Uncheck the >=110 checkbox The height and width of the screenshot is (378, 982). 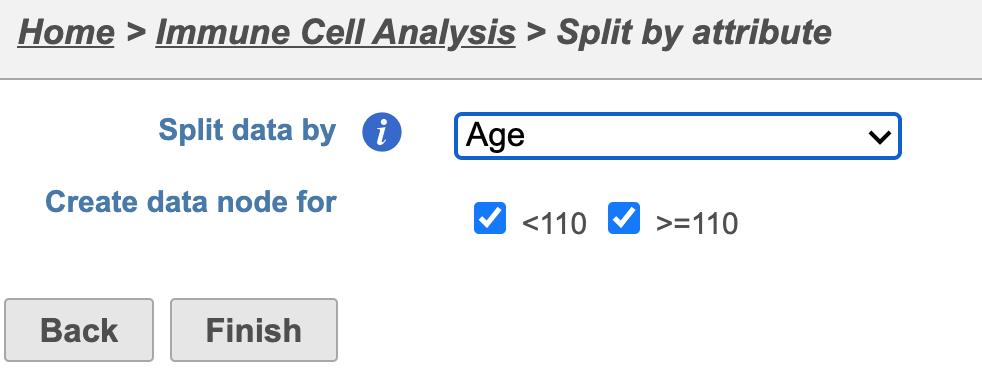[624, 218]
